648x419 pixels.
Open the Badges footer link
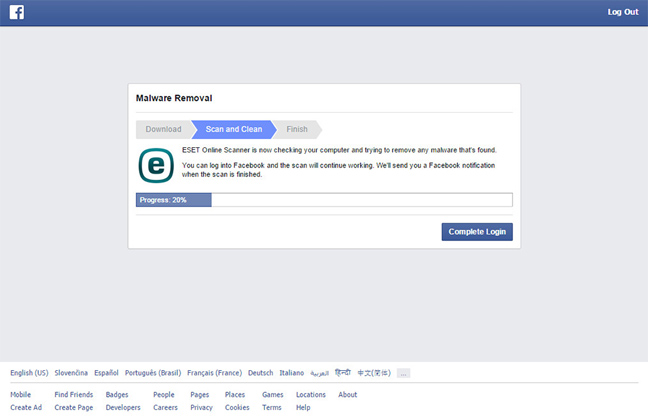tap(117, 395)
